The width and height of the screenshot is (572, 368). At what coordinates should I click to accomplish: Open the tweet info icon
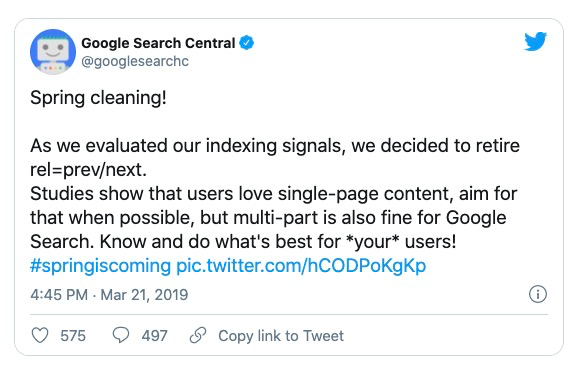(538, 294)
